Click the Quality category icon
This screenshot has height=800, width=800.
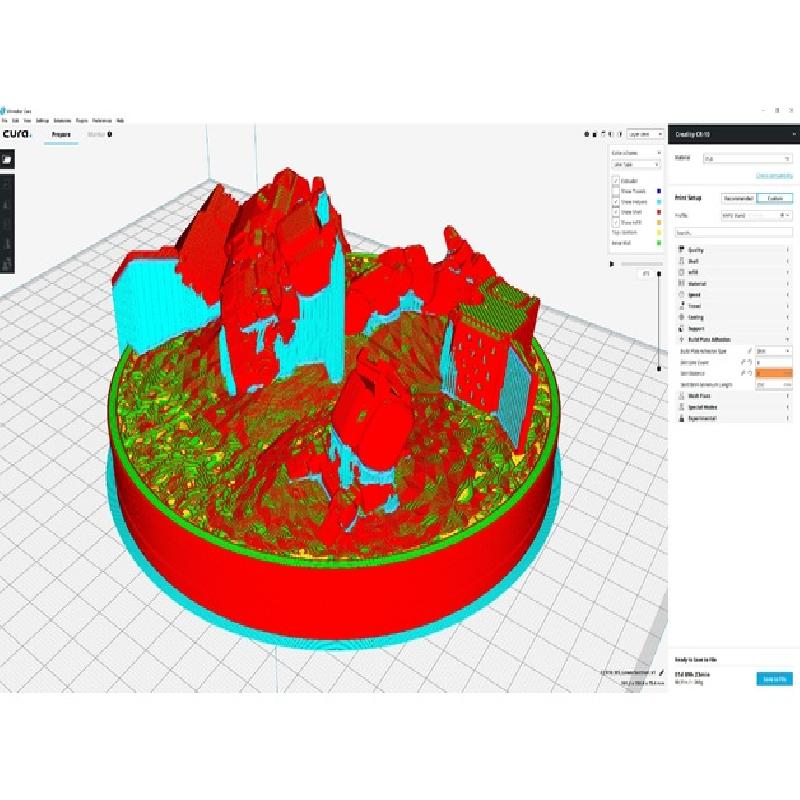tap(681, 249)
